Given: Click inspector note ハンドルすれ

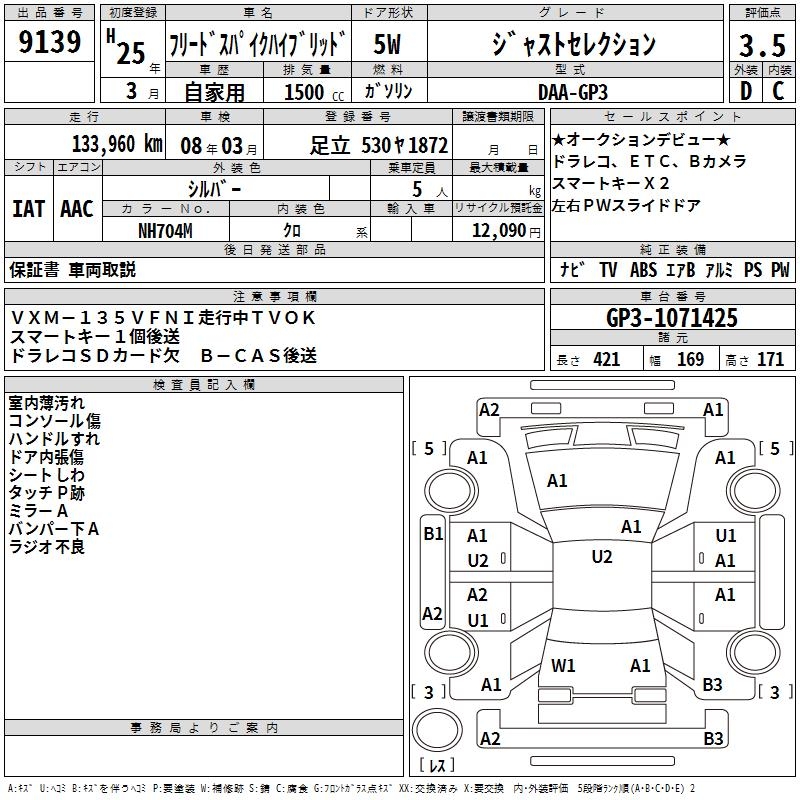Looking at the screenshot, I should tap(54, 439).
